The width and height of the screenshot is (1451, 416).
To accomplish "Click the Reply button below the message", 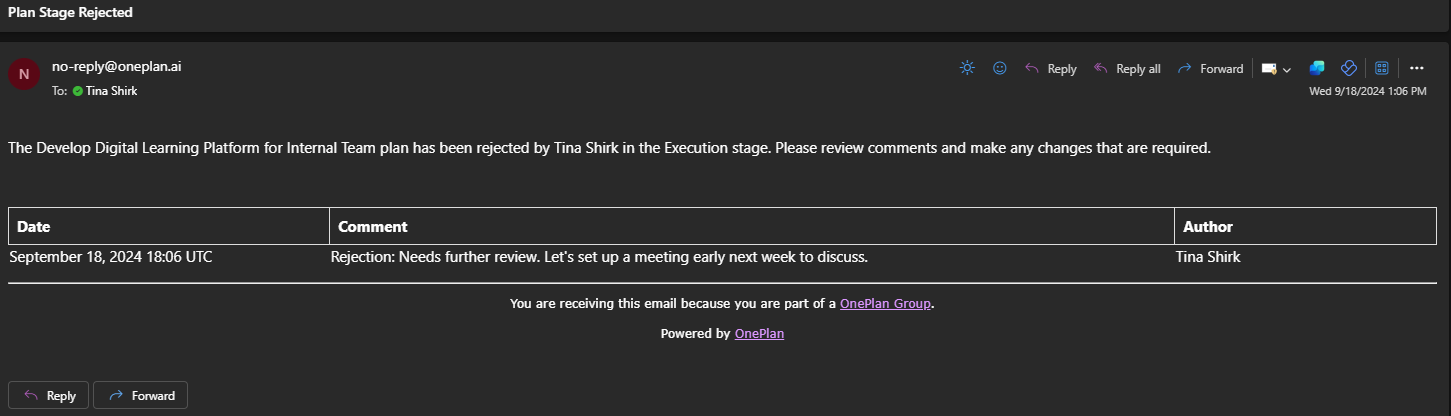I will (x=49, y=395).
